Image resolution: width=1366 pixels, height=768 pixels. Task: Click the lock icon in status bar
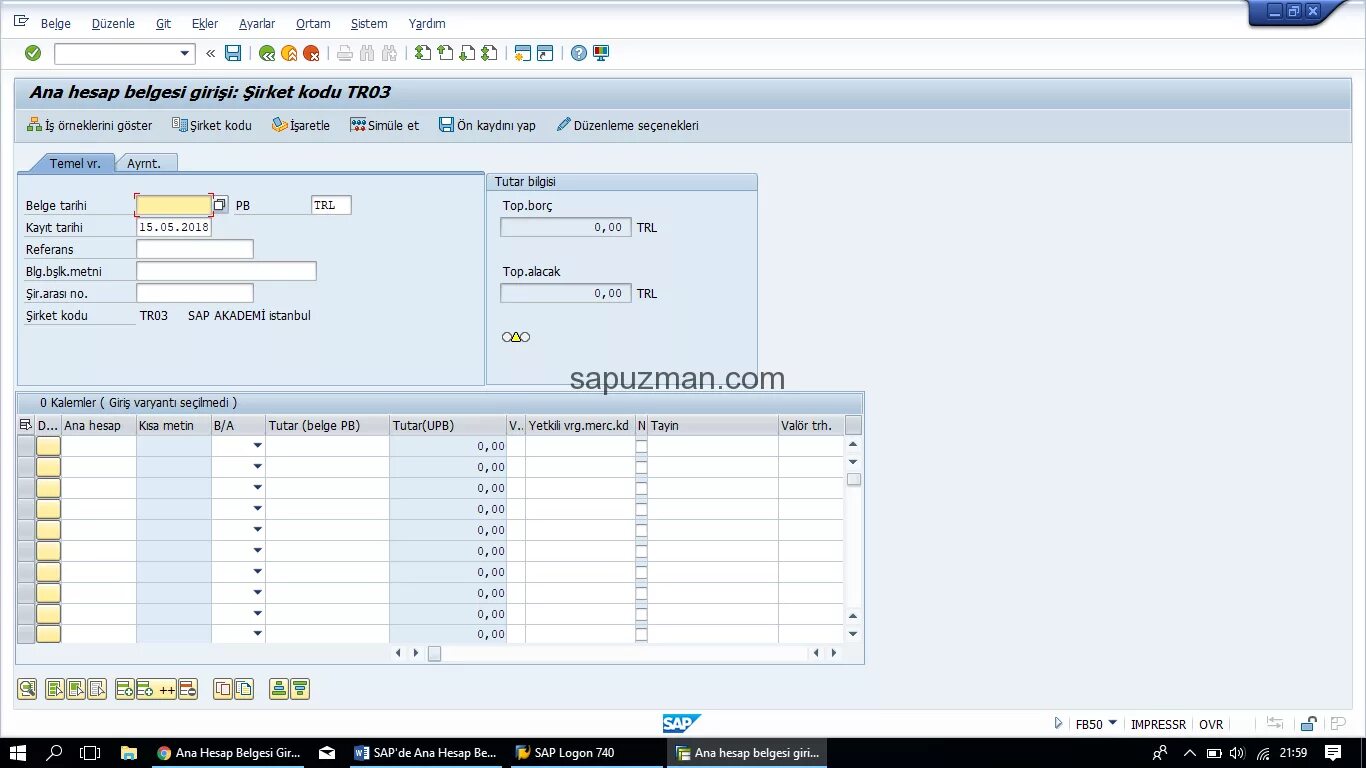(x=1308, y=724)
